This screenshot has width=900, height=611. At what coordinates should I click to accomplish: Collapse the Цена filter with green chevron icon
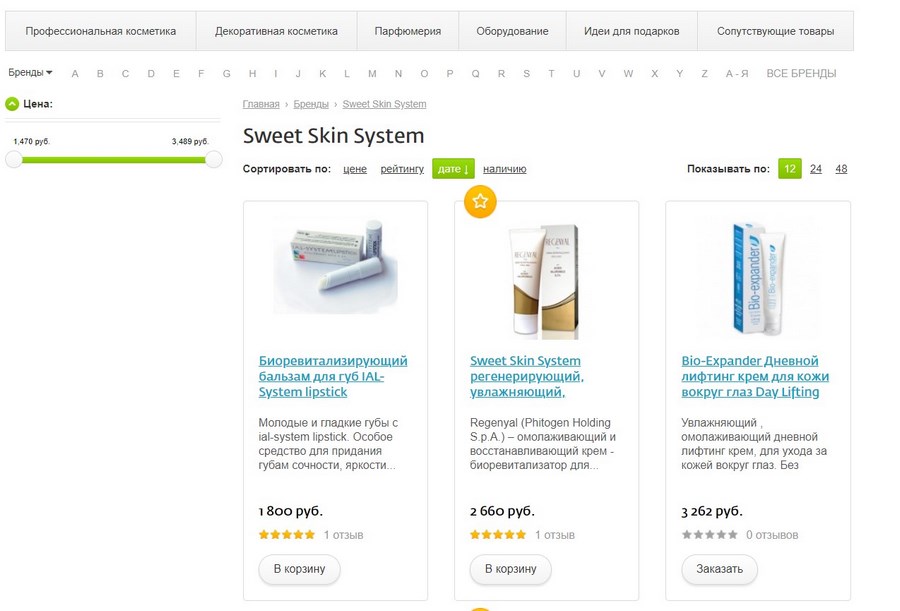12,104
